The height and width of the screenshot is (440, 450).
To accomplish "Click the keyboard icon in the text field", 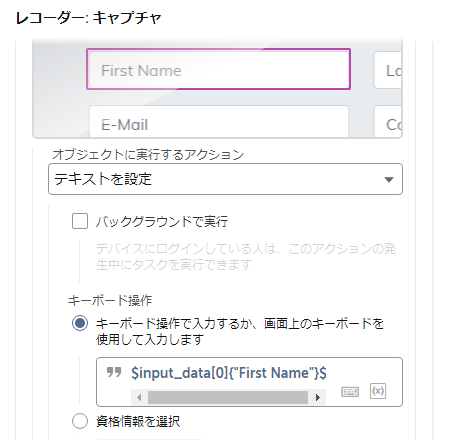I will click(350, 392).
